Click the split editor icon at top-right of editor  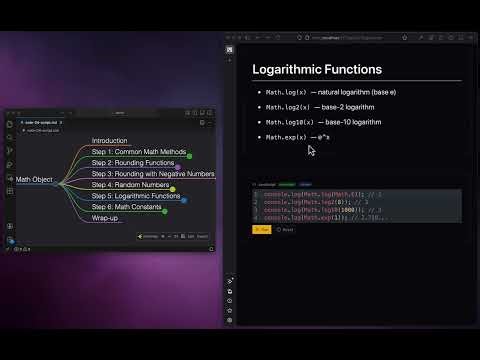[x=202, y=123]
